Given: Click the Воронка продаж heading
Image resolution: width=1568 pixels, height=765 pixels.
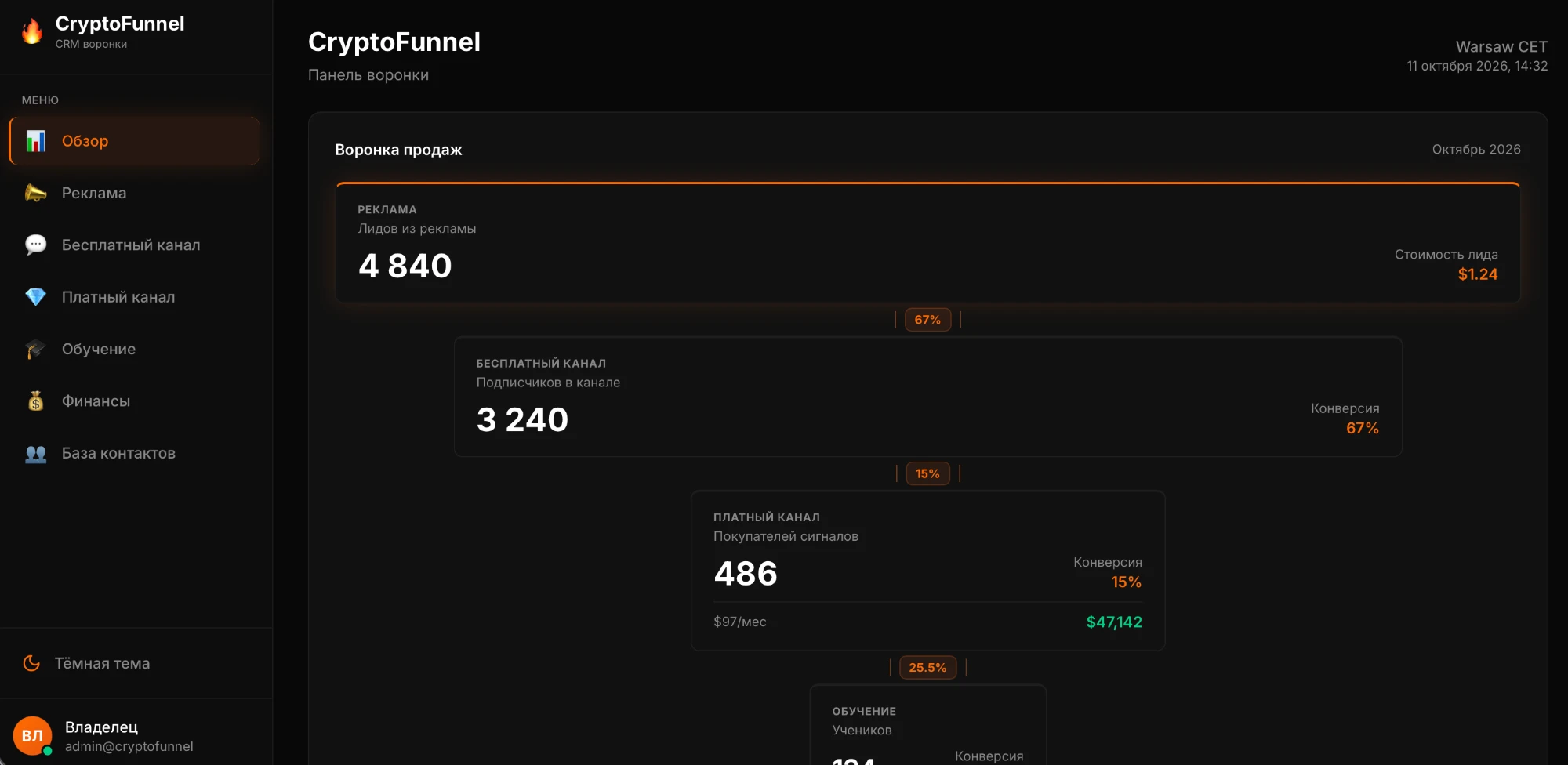Looking at the screenshot, I should [398, 149].
